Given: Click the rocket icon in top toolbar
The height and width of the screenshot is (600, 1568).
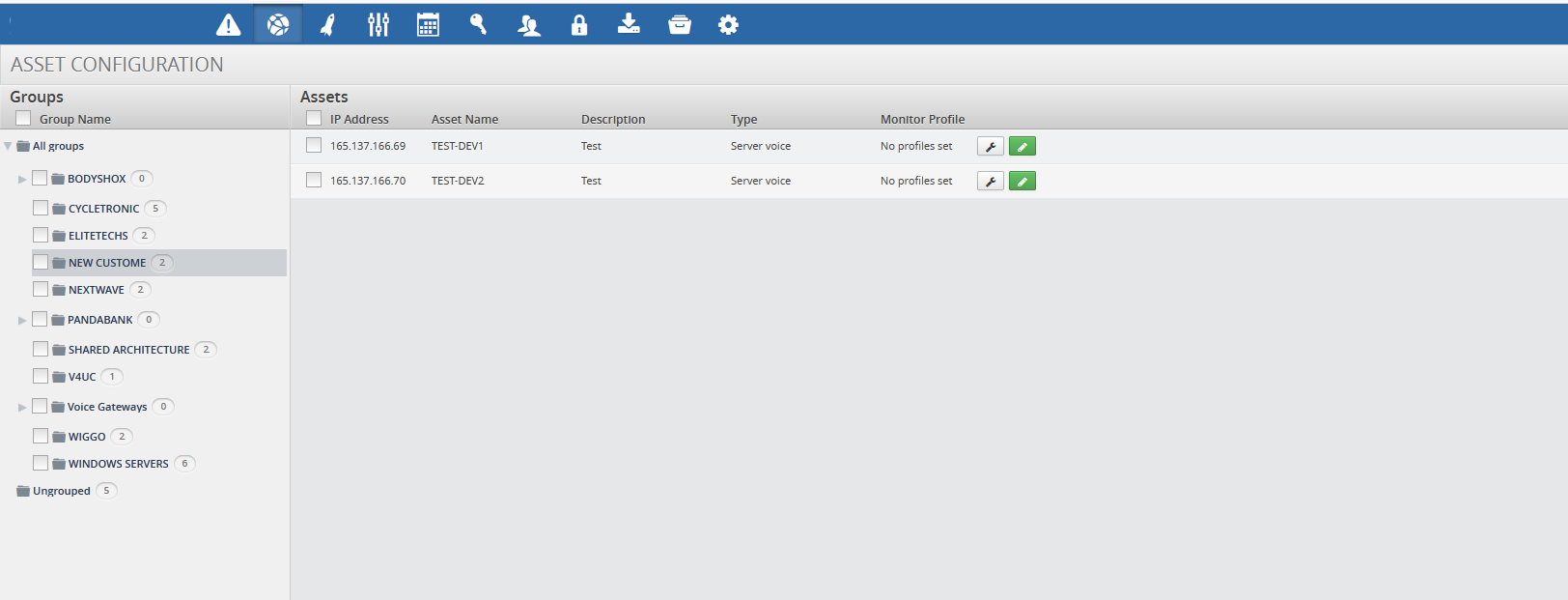Looking at the screenshot, I should pos(328,25).
